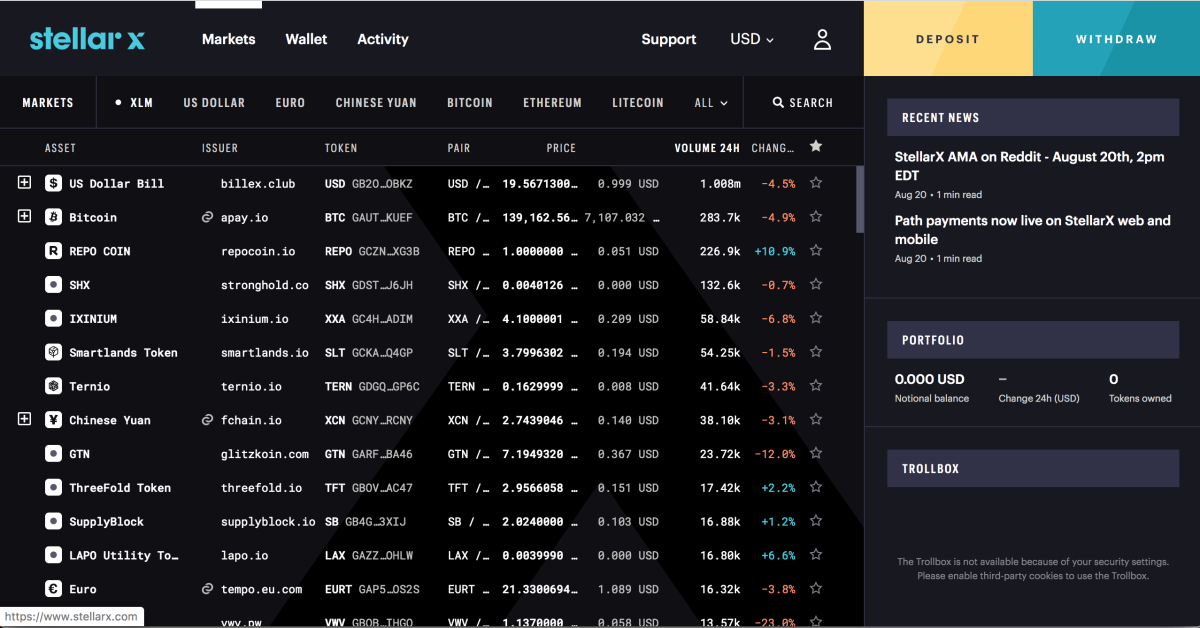Open the ALL markets filter dropdown
1200x628 pixels.
pos(711,102)
